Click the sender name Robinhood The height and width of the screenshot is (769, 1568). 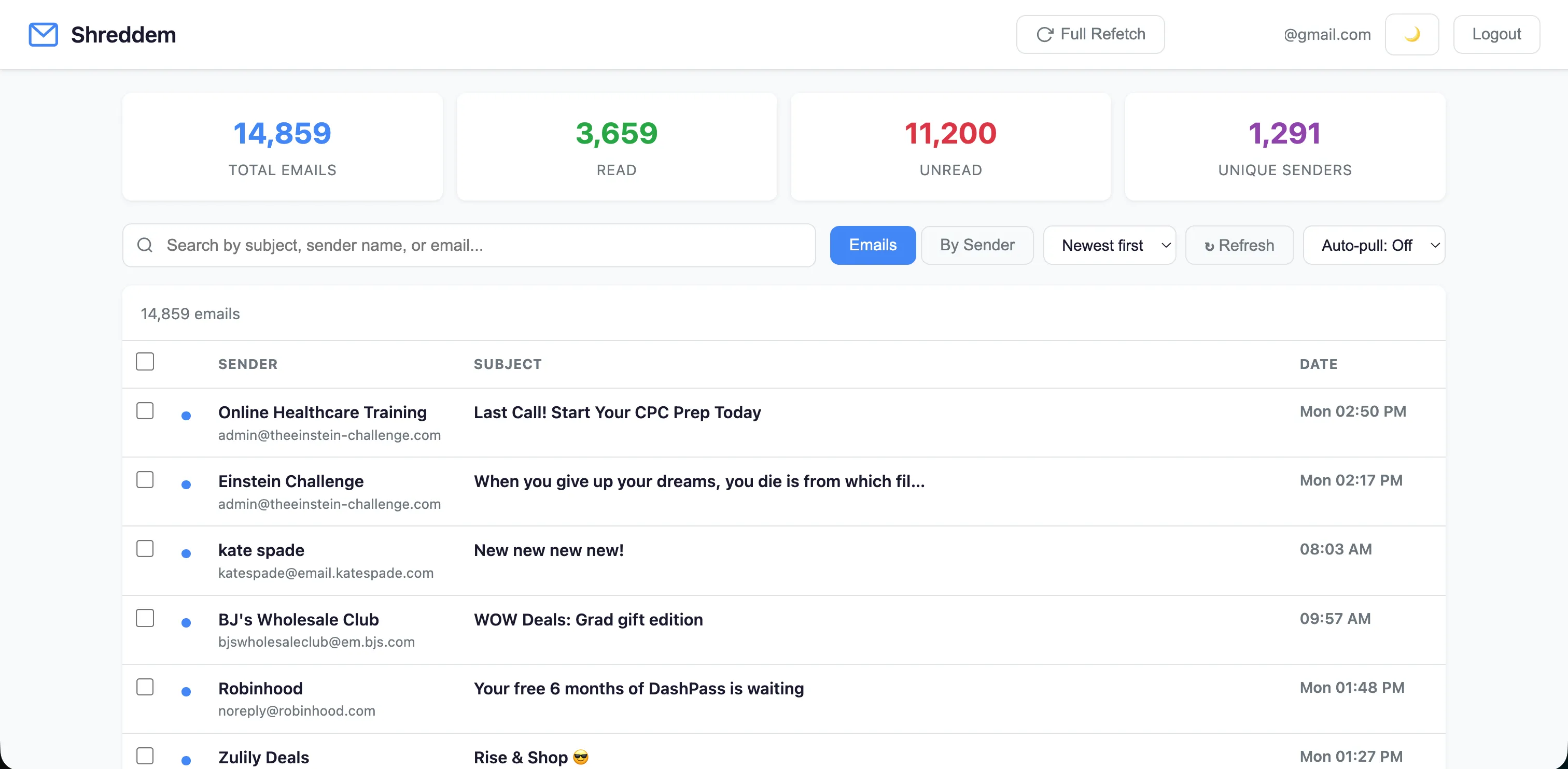click(x=260, y=688)
